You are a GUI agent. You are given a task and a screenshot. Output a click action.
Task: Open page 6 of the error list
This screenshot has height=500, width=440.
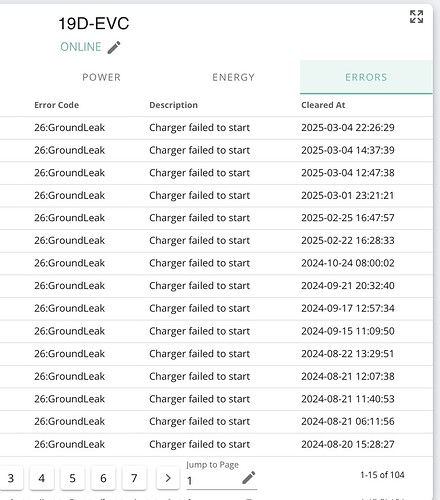(103, 478)
